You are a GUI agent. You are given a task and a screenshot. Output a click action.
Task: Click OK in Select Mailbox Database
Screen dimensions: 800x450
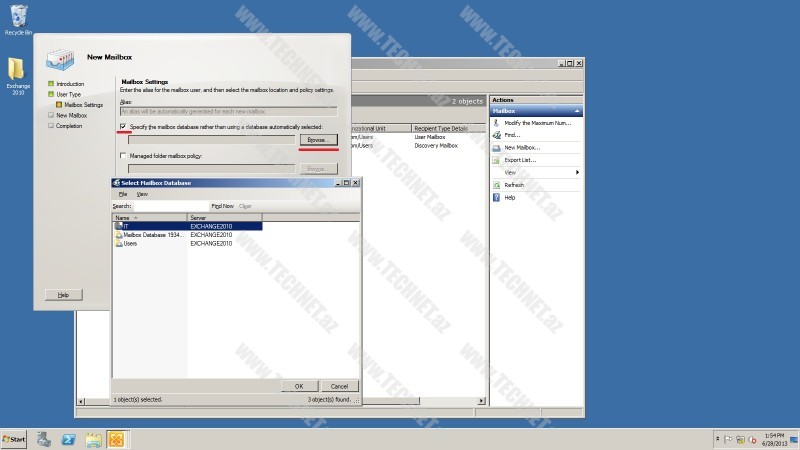pos(299,386)
